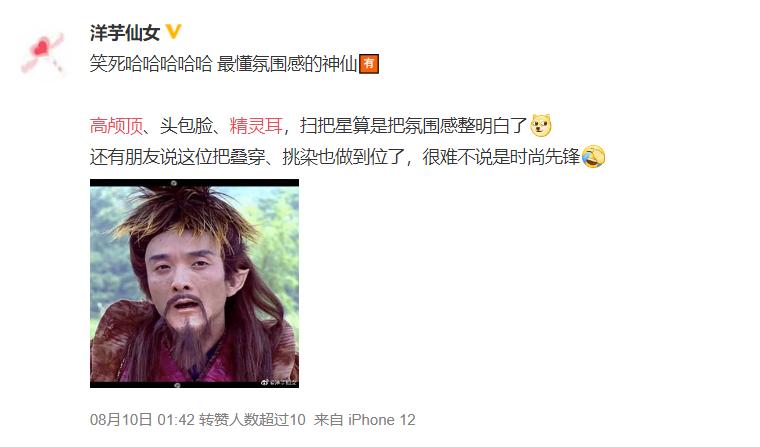
Task: Click the doge emoji after 整明白了
Action: click(x=541, y=126)
